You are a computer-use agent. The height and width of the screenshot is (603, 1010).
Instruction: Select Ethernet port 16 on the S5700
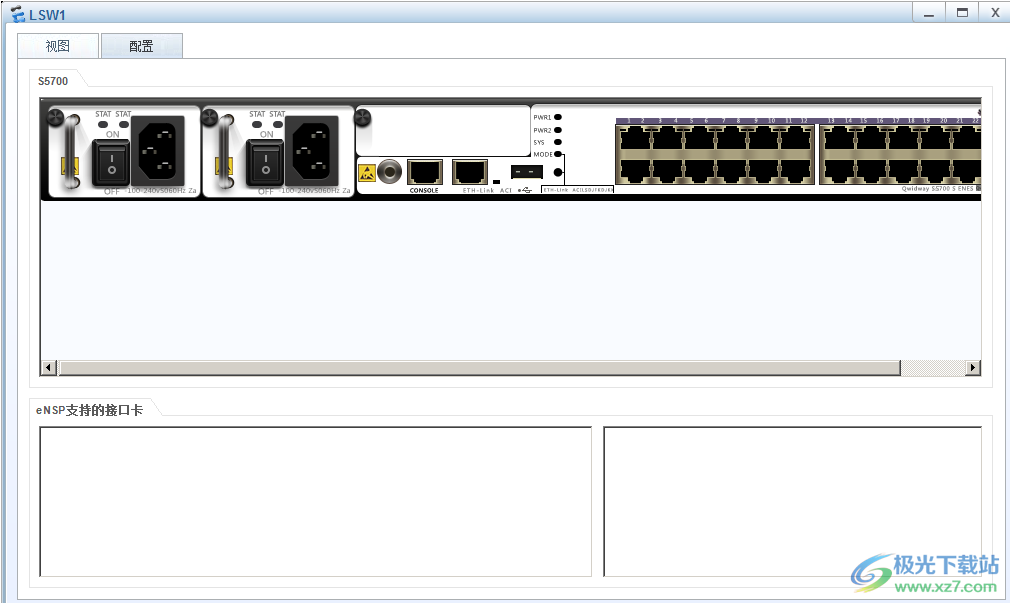872,170
